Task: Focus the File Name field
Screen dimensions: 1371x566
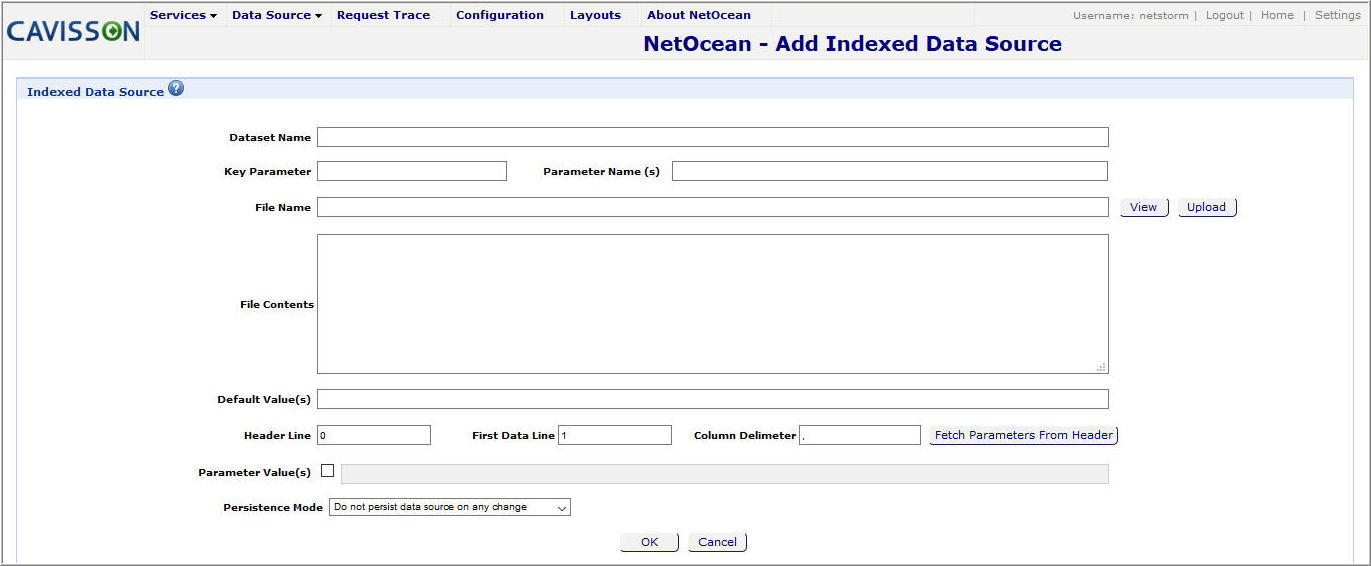Action: [x=713, y=207]
